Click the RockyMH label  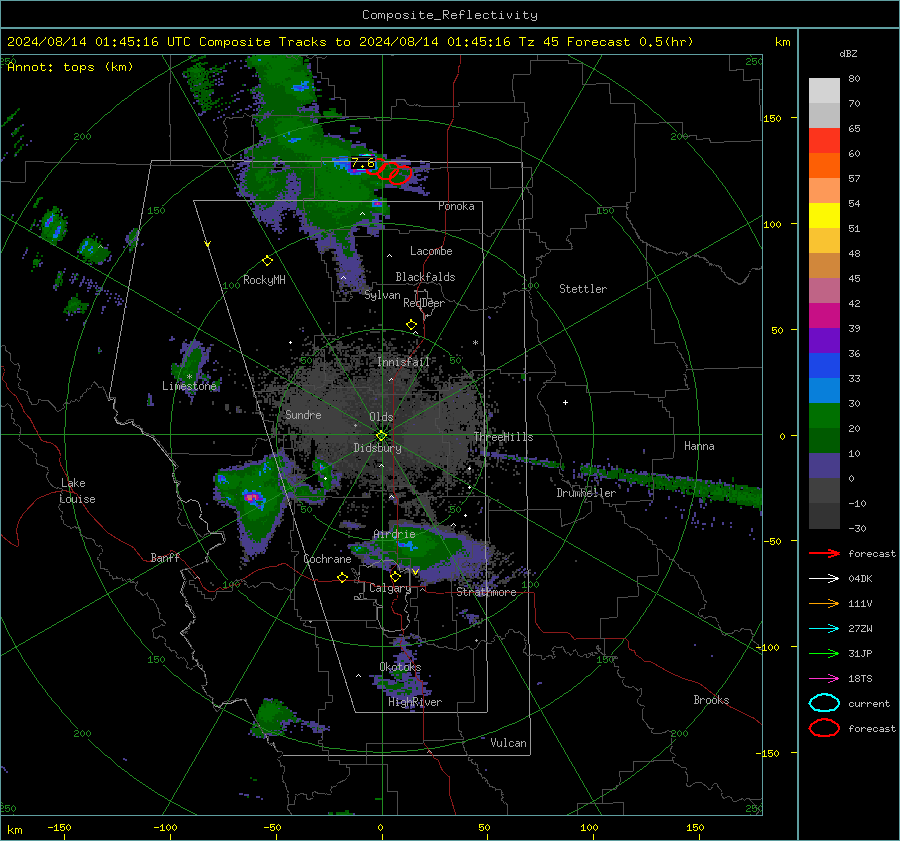264,280
